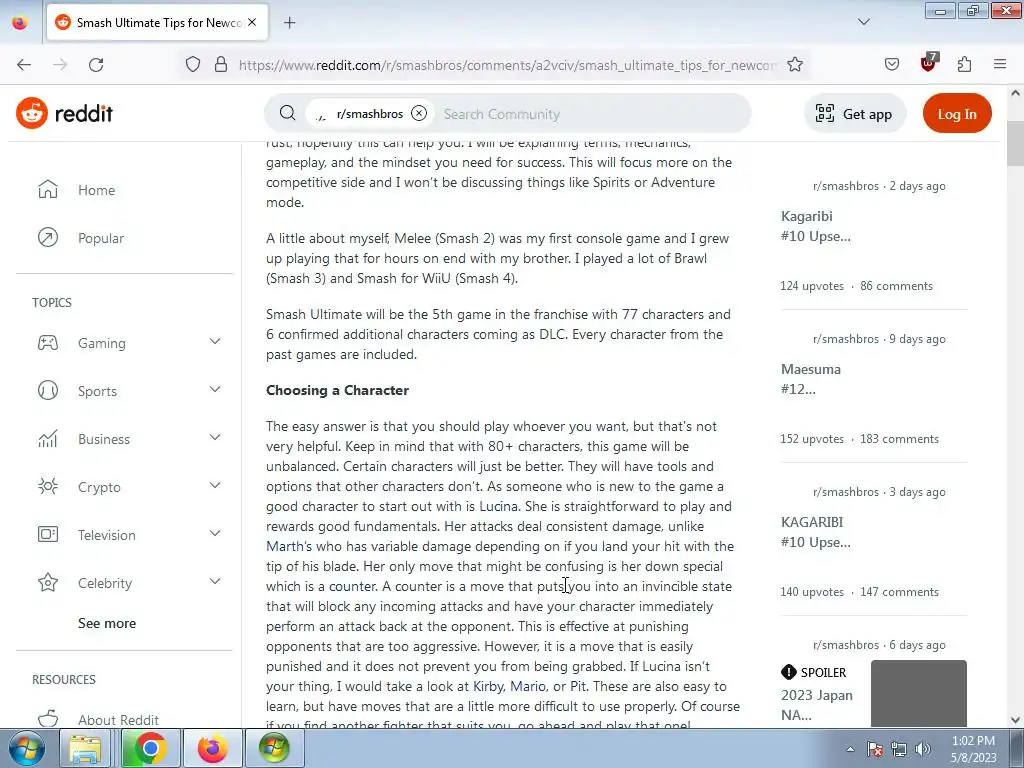Save page to Pocket
Screen dimensions: 1024x768
pyautogui.click(x=892, y=65)
